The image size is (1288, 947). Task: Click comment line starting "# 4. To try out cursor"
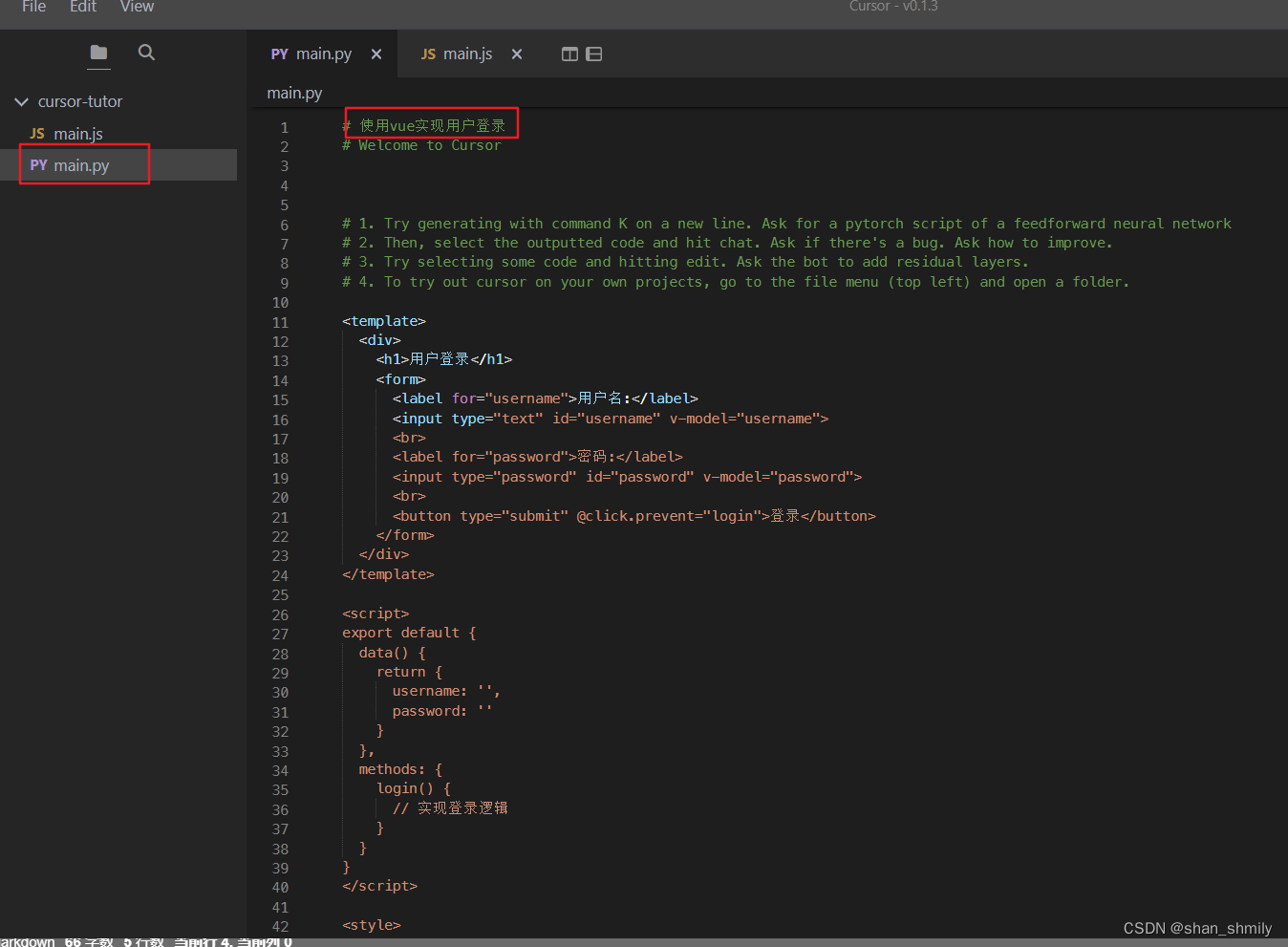click(736, 282)
